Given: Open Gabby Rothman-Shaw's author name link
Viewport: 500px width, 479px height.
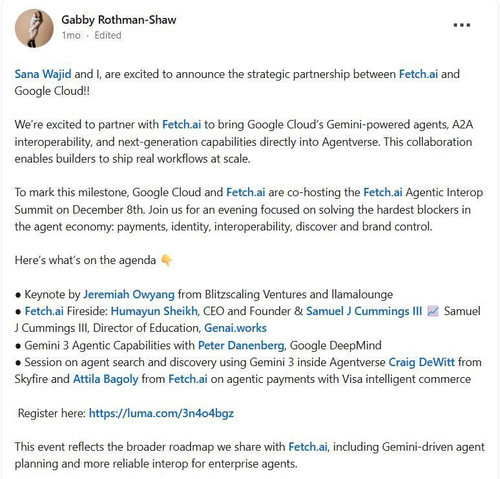Looking at the screenshot, I should click(x=119, y=20).
